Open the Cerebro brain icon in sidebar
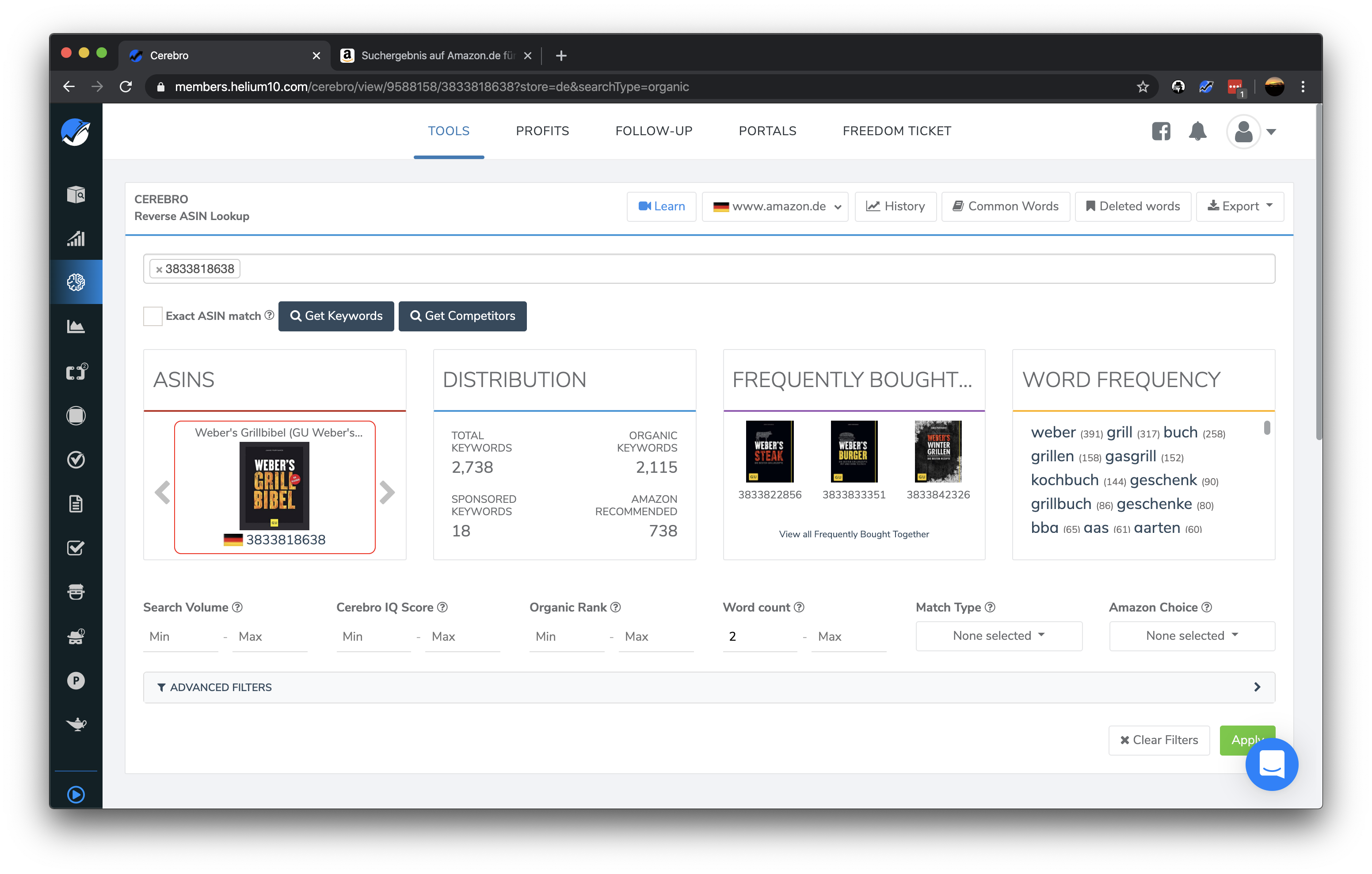 point(76,282)
